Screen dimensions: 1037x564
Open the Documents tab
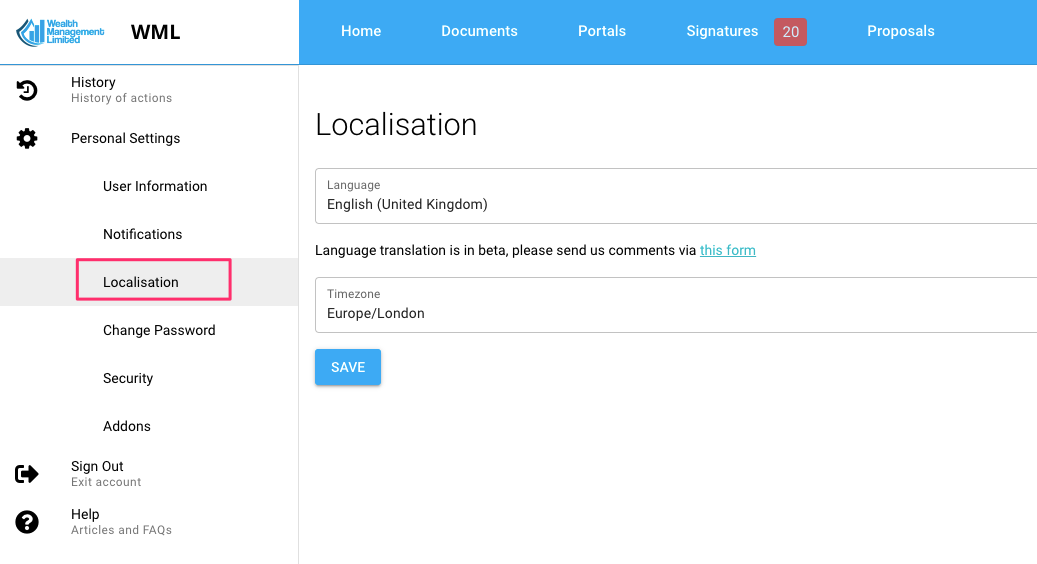pos(479,32)
